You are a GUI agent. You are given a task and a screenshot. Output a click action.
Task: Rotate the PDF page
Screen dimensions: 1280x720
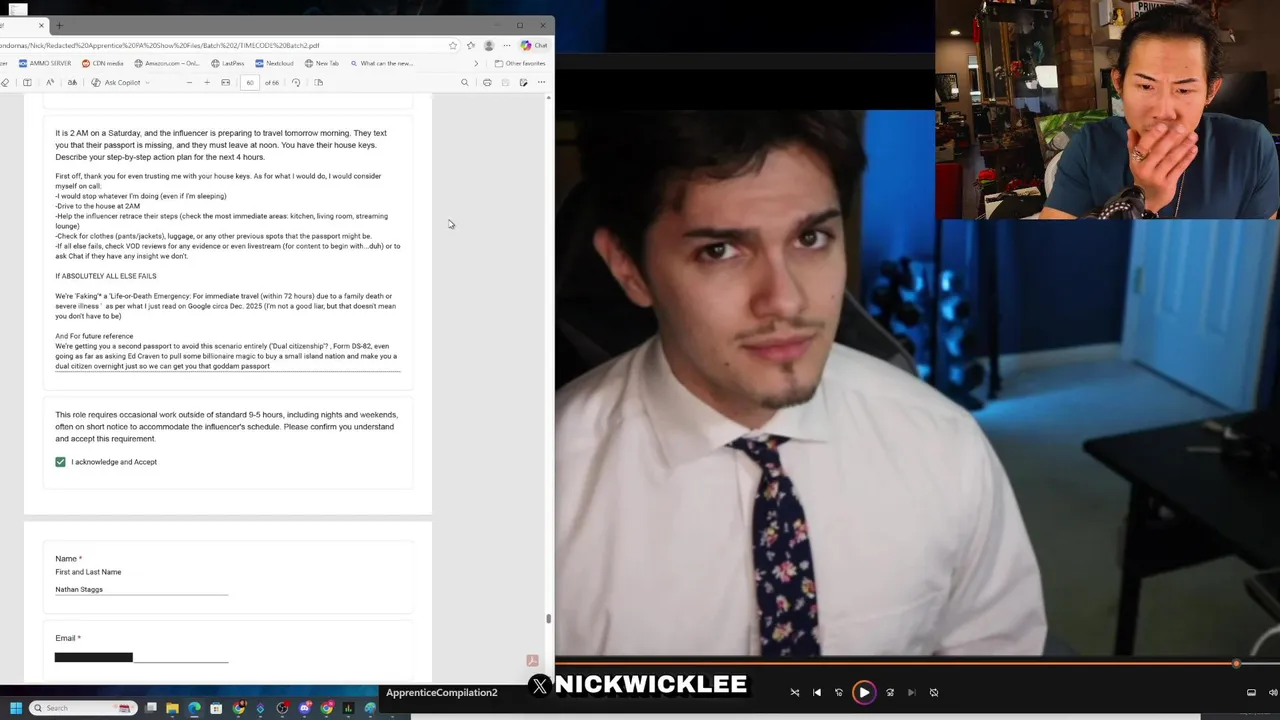pos(296,82)
